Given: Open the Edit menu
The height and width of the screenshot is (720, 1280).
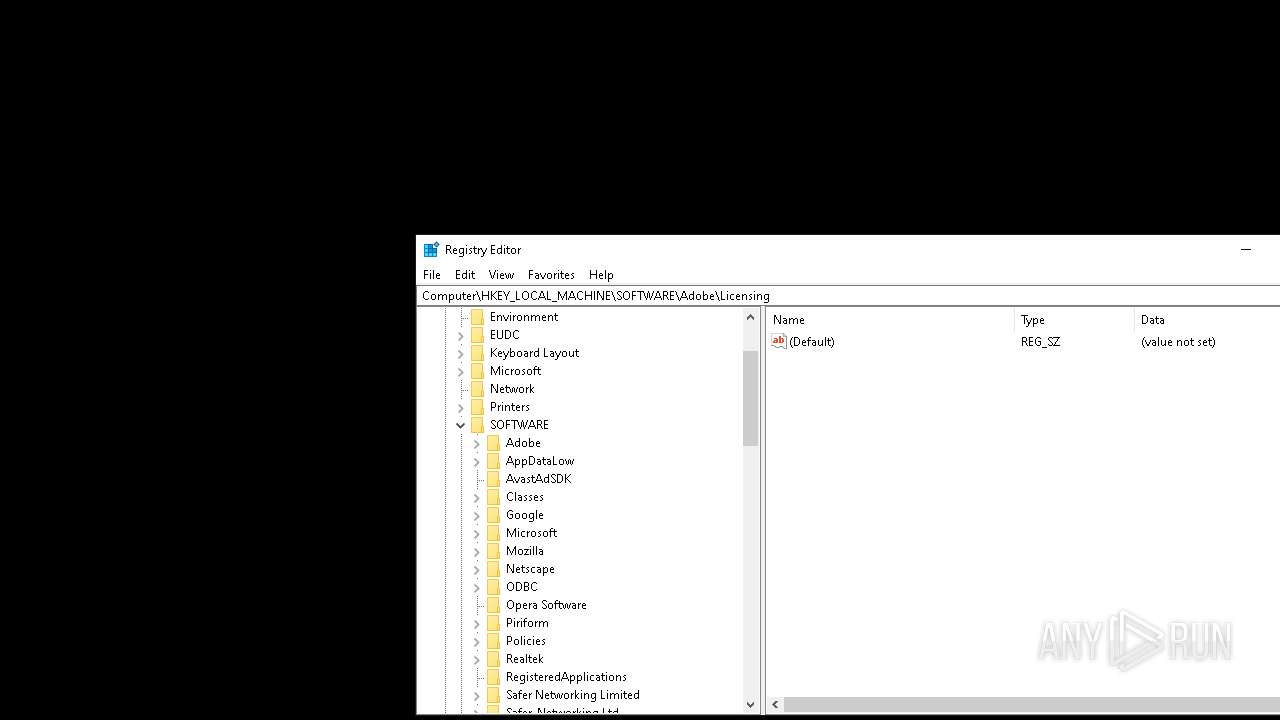Looking at the screenshot, I should click(465, 275).
